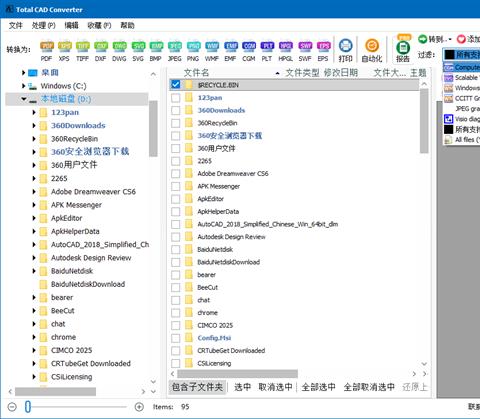This screenshot has height=419, width=480.
Task: Expand CIMCO 2025 tree folder
Action: [34, 350]
